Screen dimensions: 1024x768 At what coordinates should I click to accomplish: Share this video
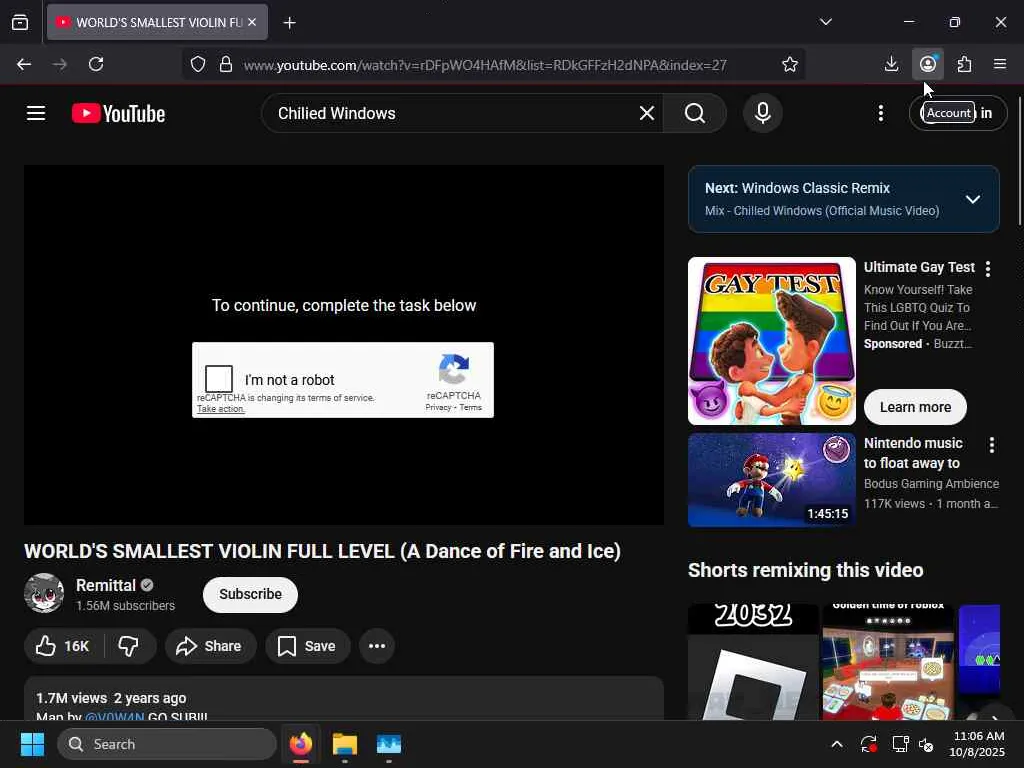point(210,646)
